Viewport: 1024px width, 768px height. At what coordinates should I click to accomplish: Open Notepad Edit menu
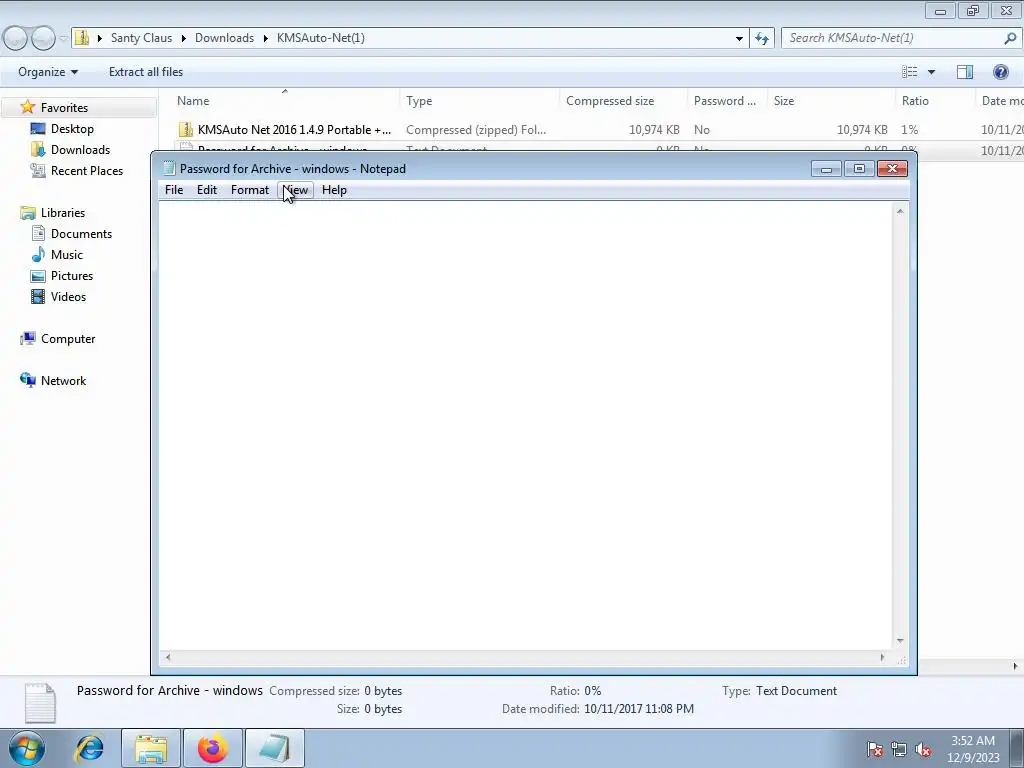pos(206,190)
